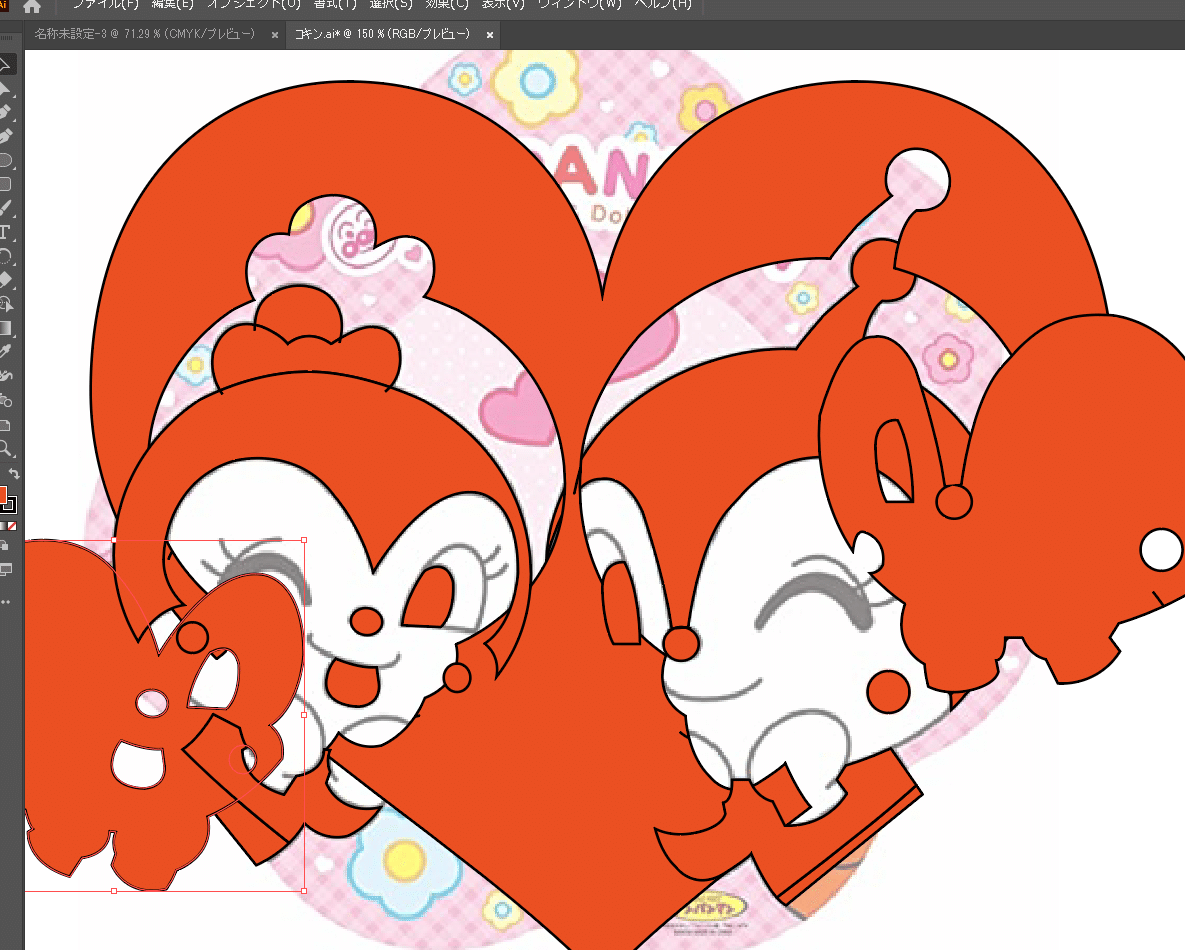Click top-right handle of selection bounding box

[304, 540]
